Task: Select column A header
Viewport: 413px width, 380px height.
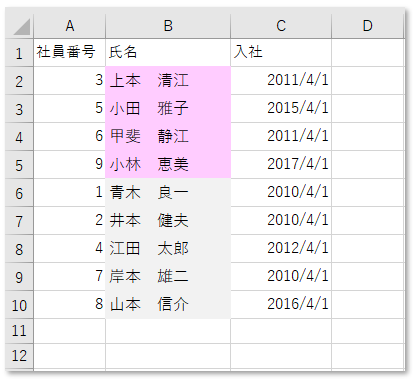Action: point(70,26)
